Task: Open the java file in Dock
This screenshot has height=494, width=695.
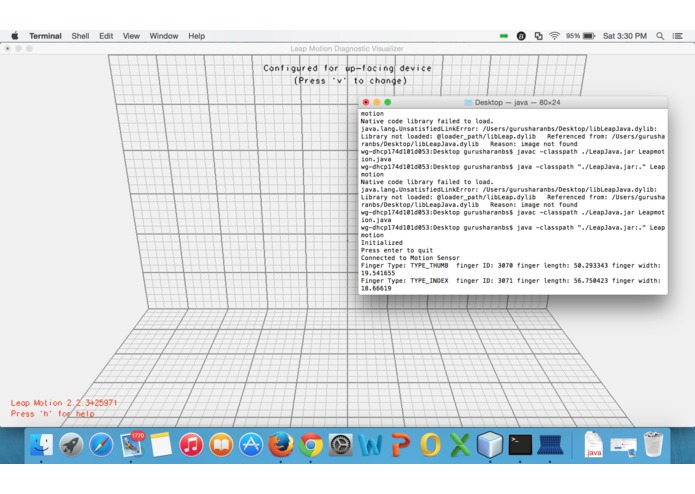Action: 593,444
